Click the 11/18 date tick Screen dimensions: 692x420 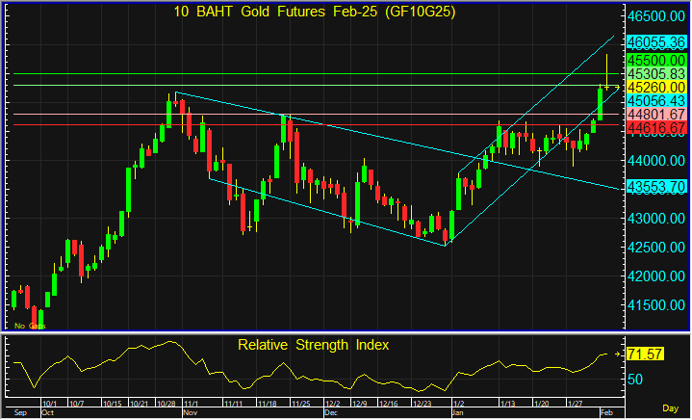(x=267, y=404)
